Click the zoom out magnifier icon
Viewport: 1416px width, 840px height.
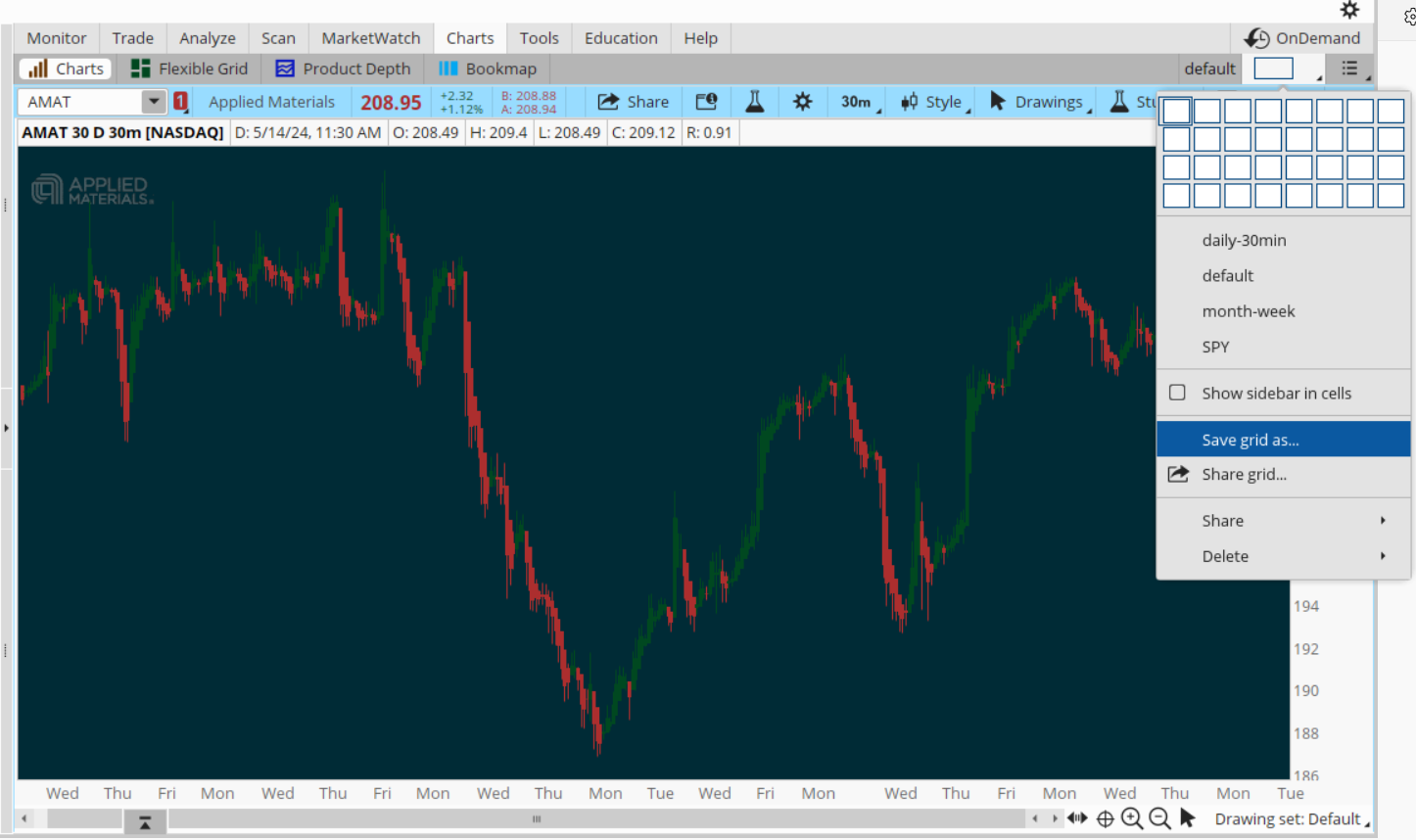[1159, 818]
